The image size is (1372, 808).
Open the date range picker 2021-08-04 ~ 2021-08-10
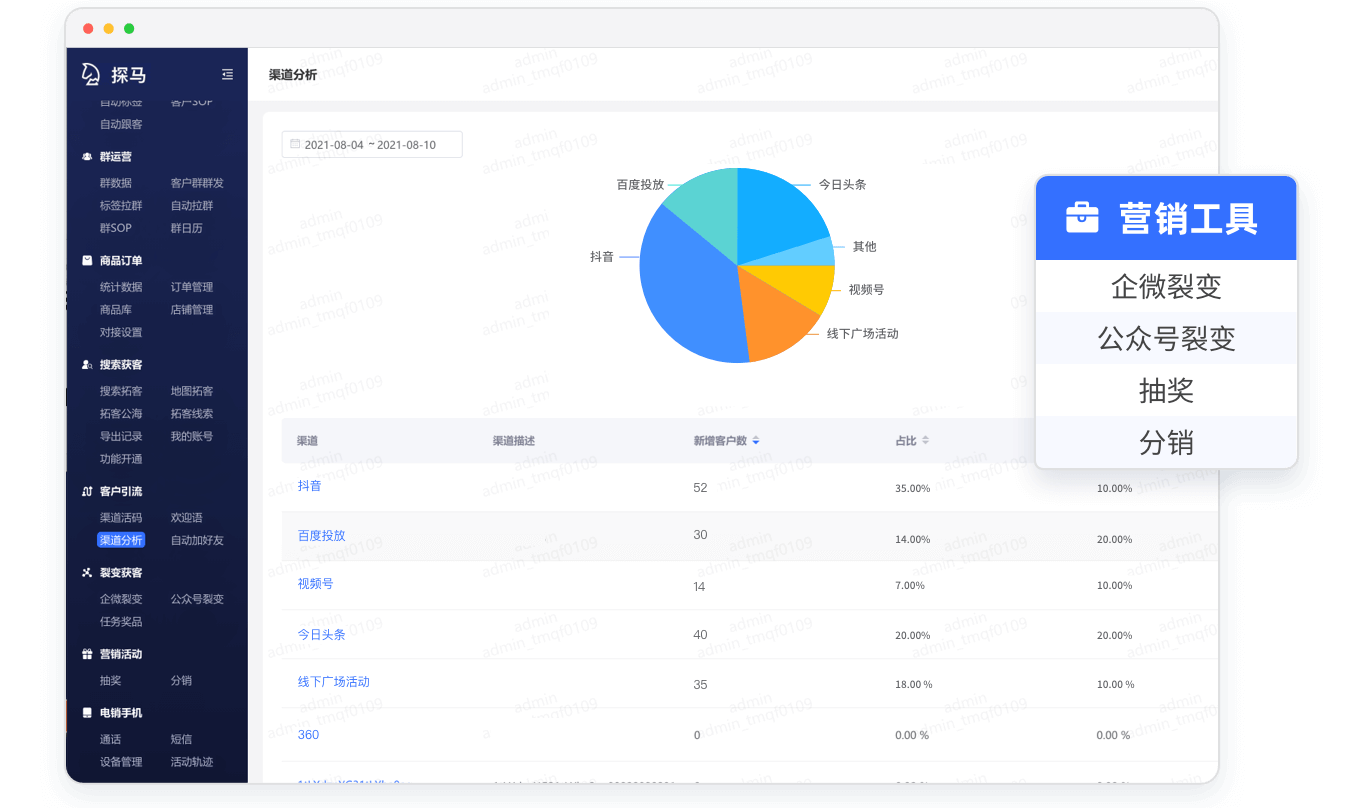372,144
